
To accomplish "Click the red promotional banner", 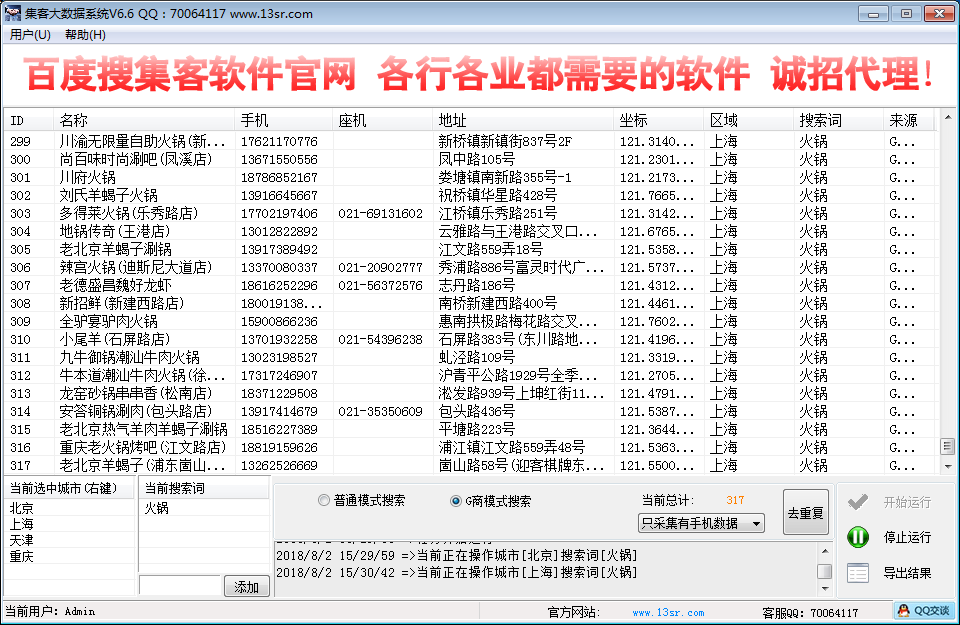I will (479, 75).
